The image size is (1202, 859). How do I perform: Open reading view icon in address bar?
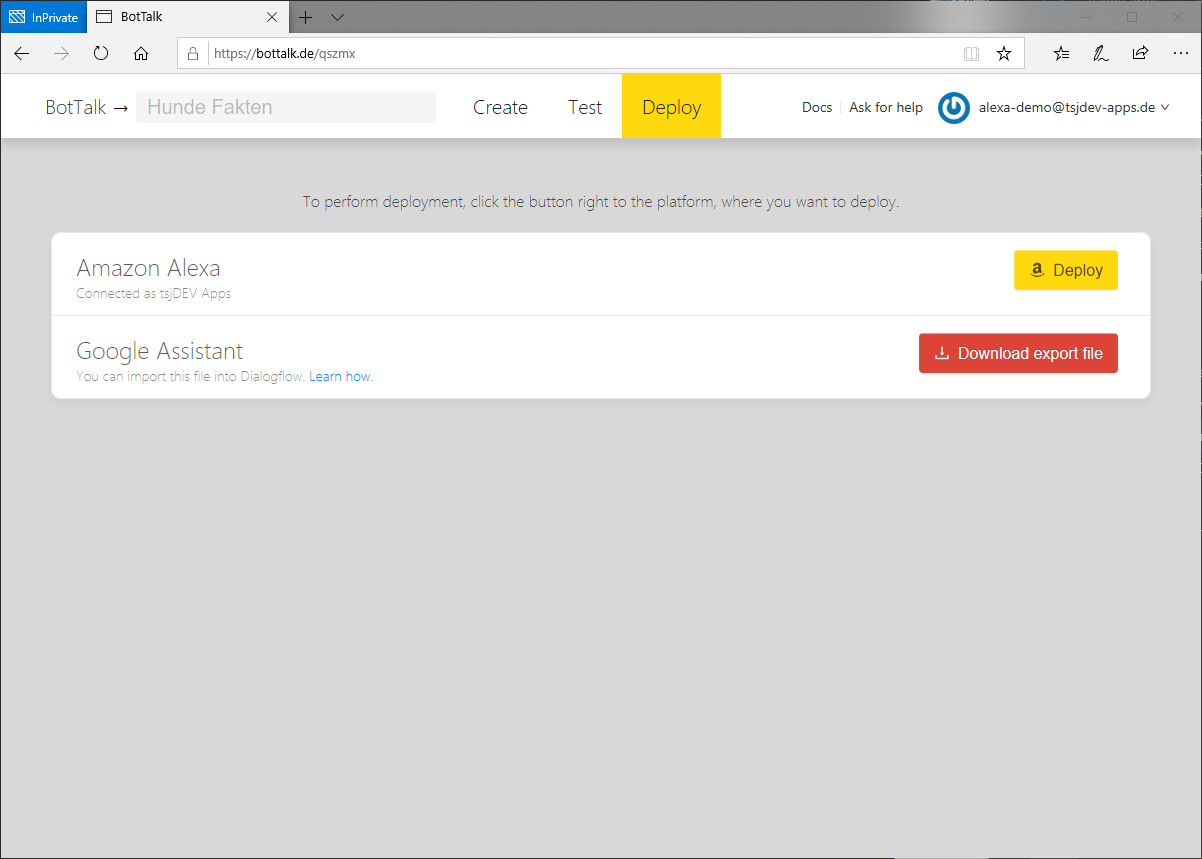coord(971,54)
